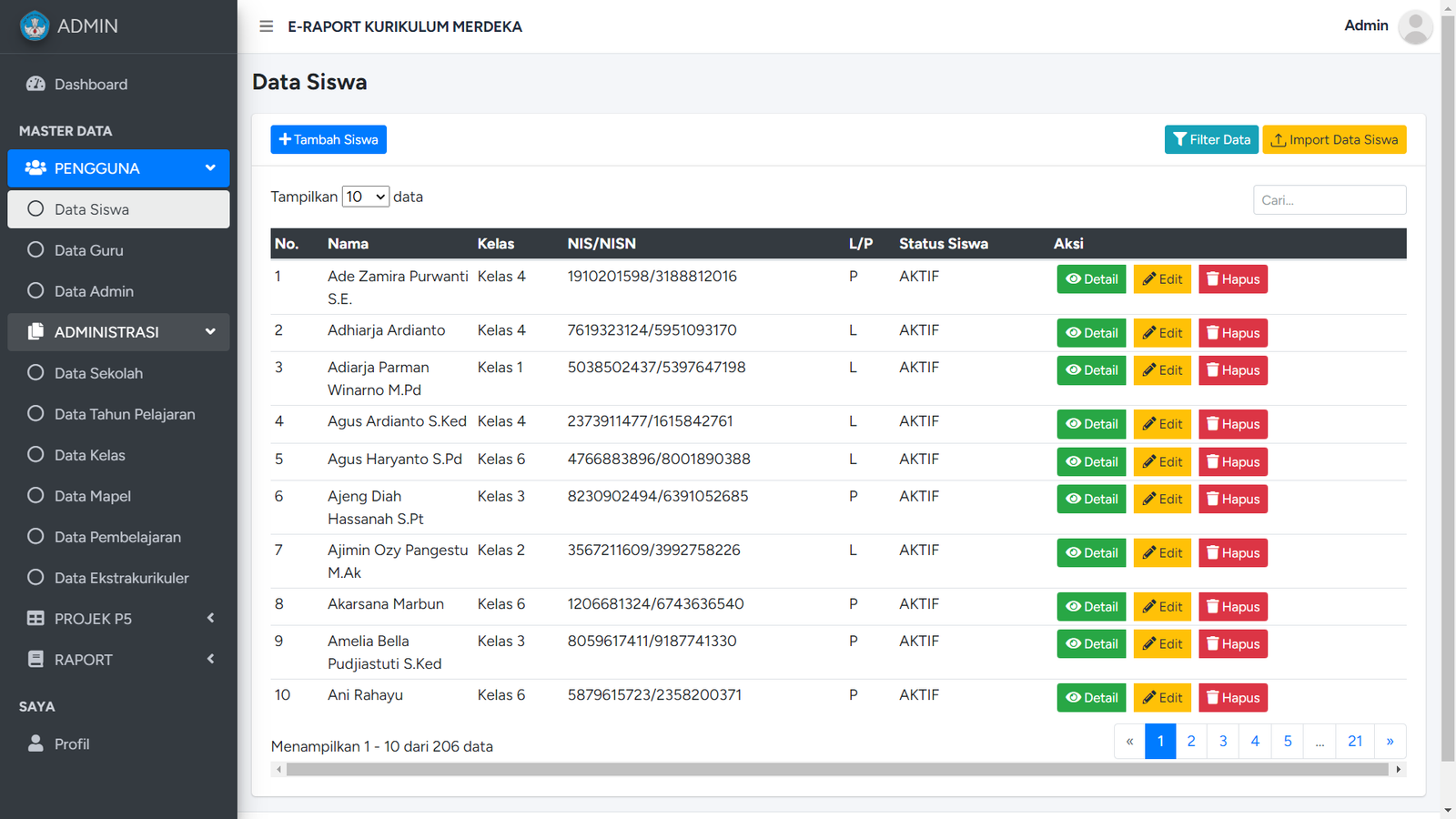Show Detail for Akarsana Marbun
Viewport: 1456px width, 819px height.
(1091, 607)
